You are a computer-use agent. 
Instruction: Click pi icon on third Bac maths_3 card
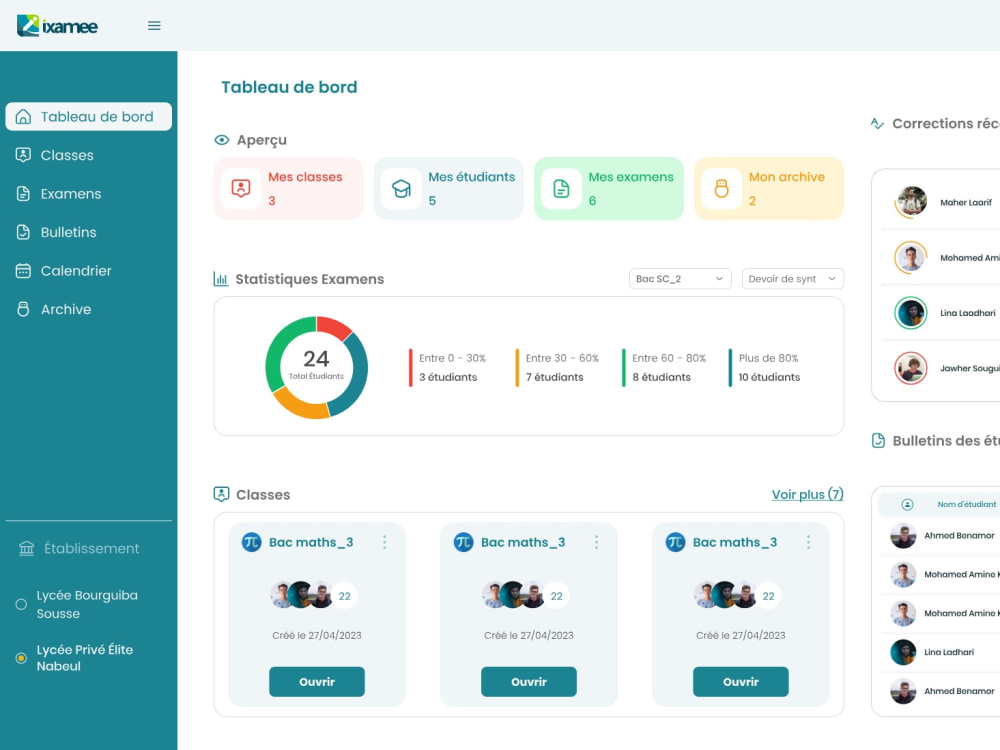point(675,542)
